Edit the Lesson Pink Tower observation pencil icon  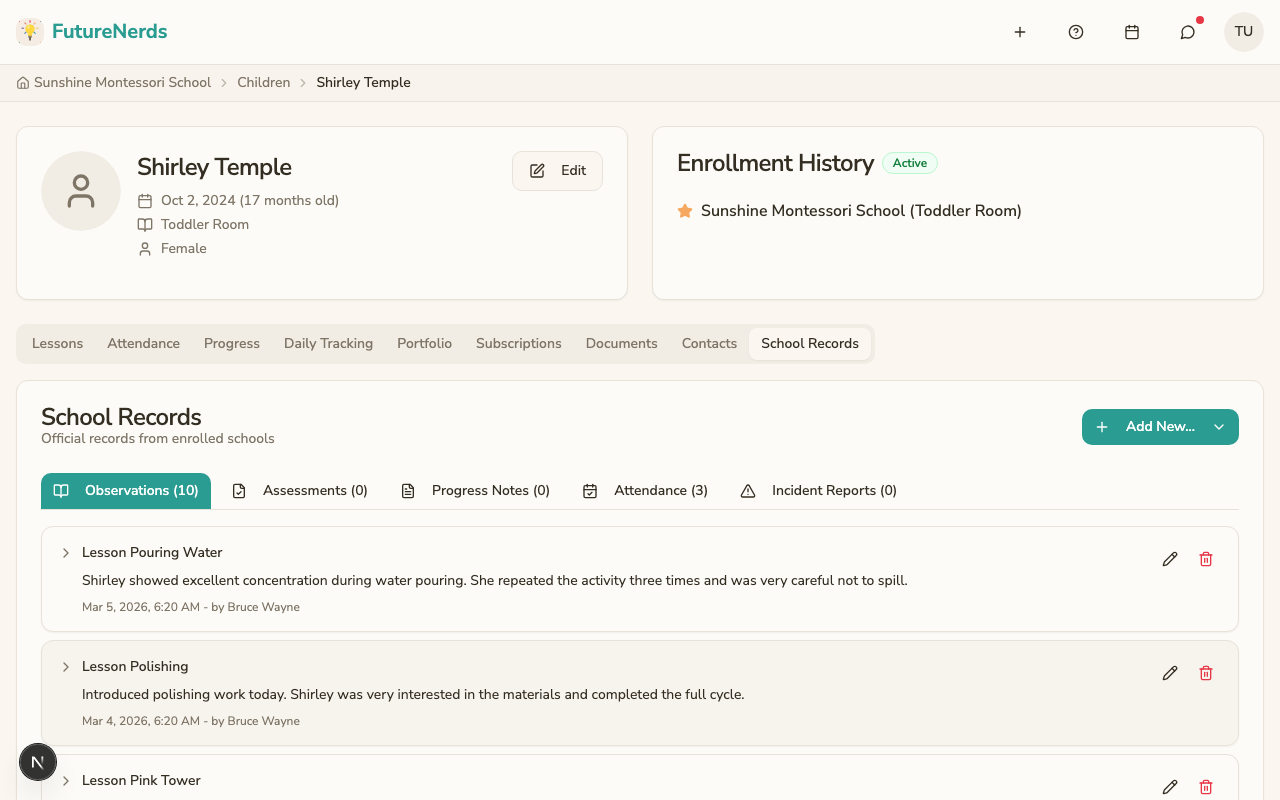[1170, 787]
